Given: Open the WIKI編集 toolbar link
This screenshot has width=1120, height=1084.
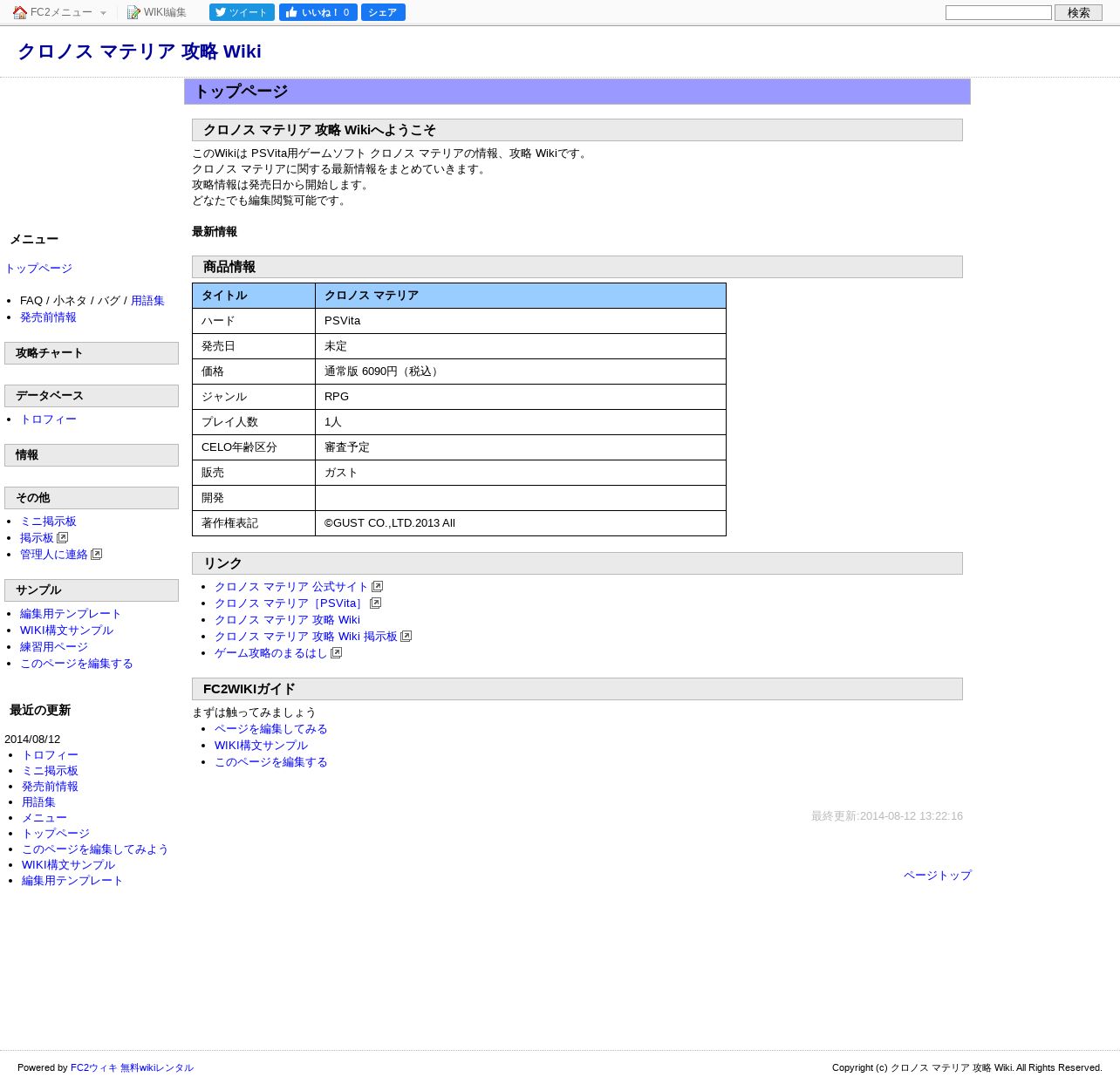Looking at the screenshot, I should tap(165, 12).
